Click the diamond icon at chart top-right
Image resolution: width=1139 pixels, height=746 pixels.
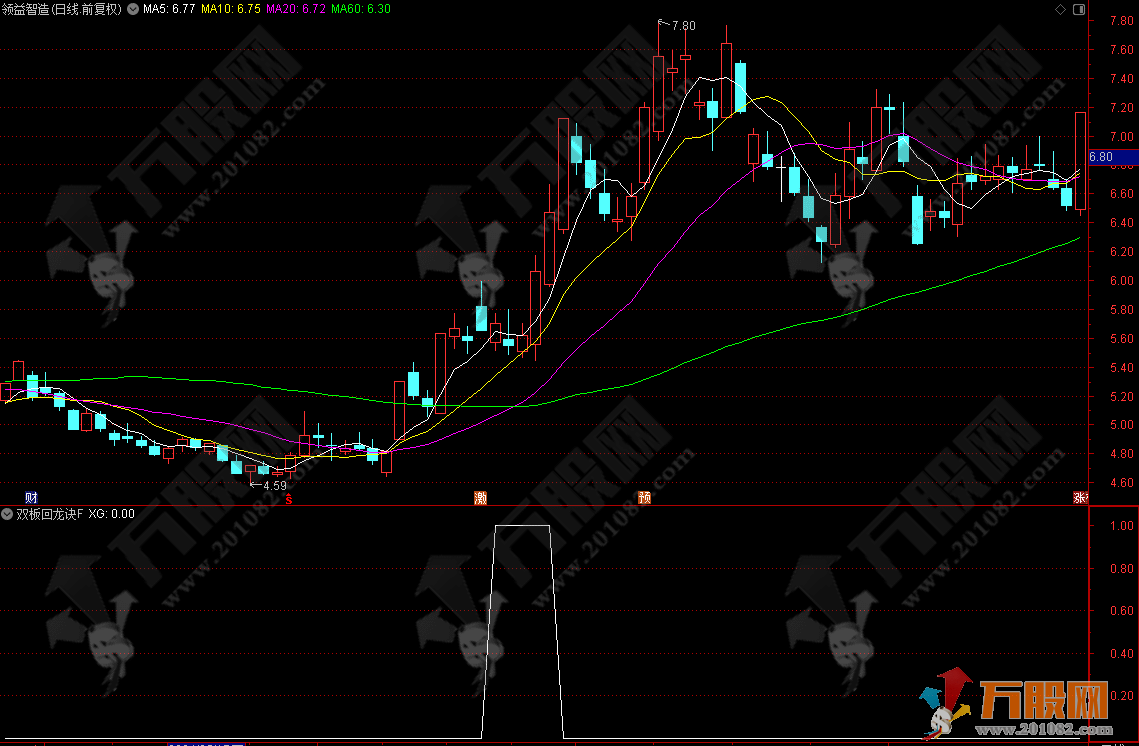tap(1060, 9)
